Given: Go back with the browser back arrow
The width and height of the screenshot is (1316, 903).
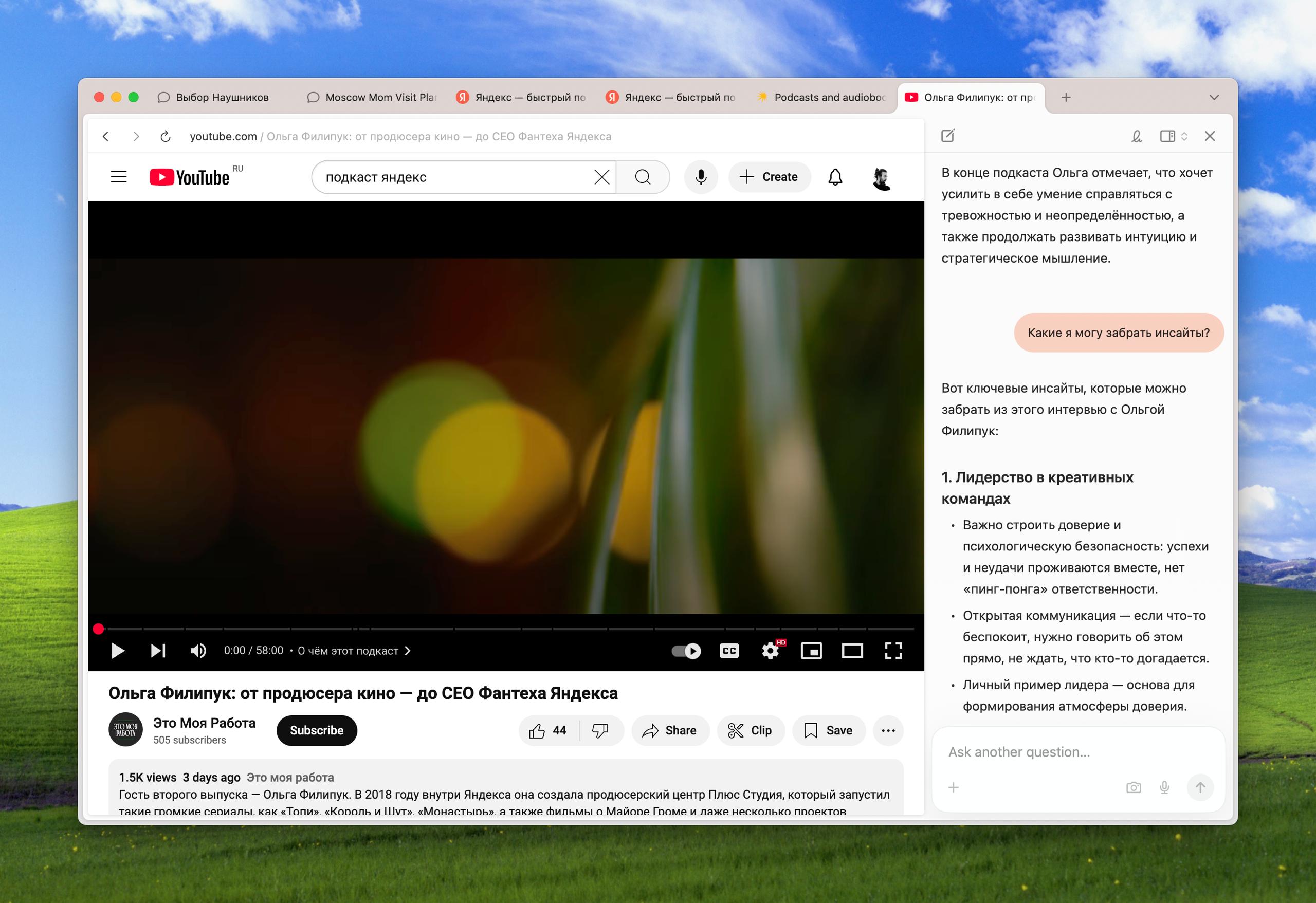Looking at the screenshot, I should 106,136.
